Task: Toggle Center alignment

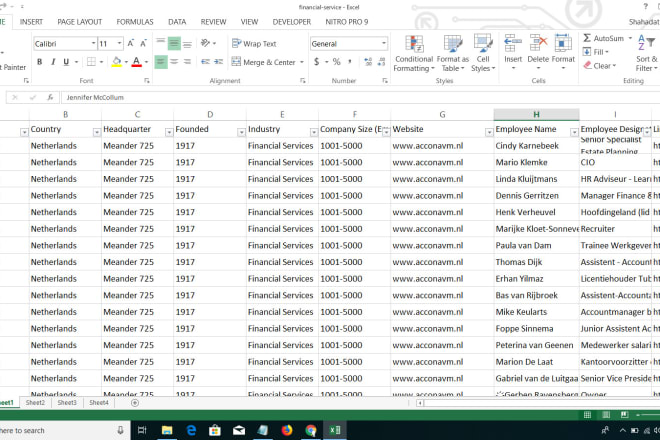Action: pos(174,62)
